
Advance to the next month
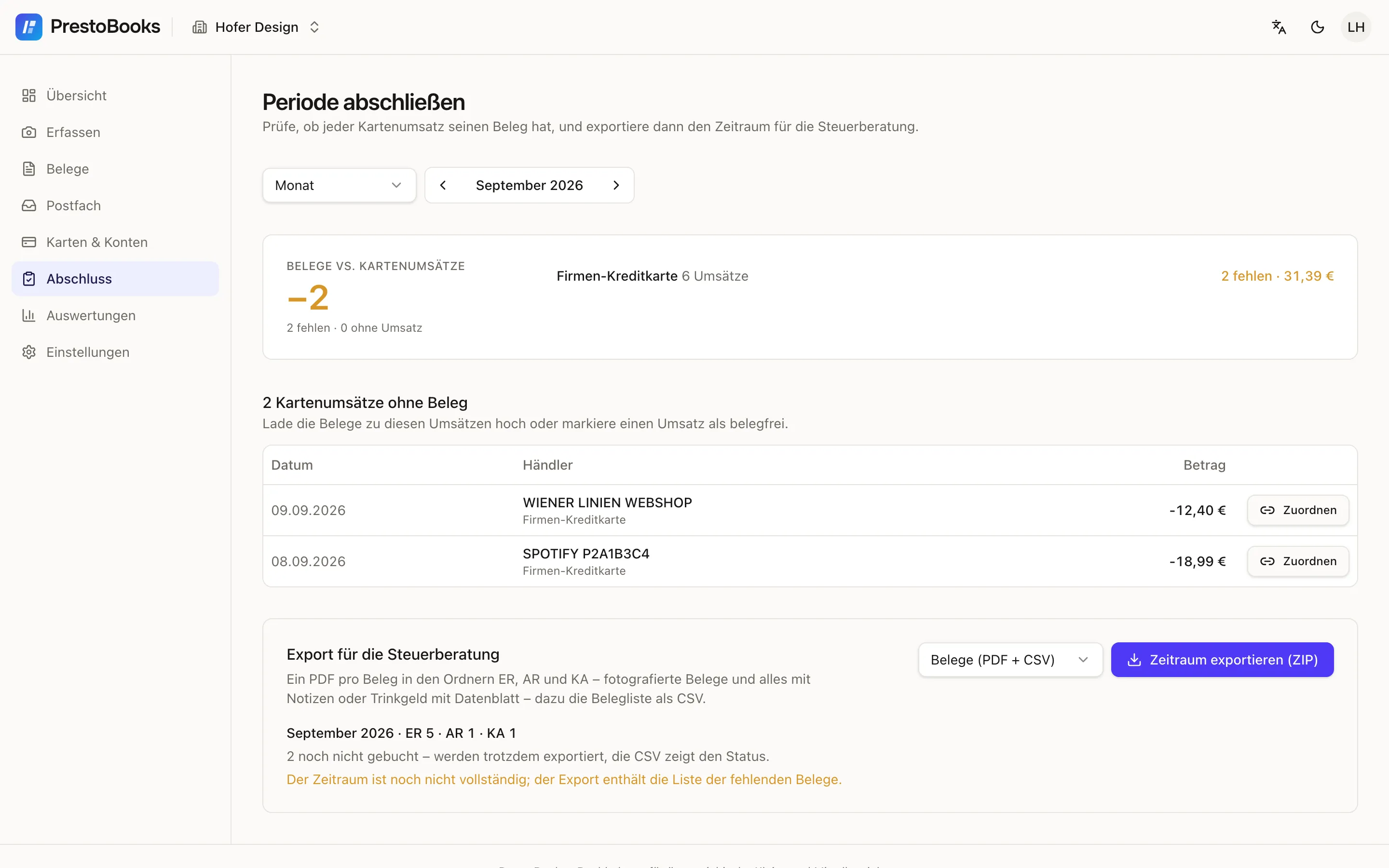[616, 185]
